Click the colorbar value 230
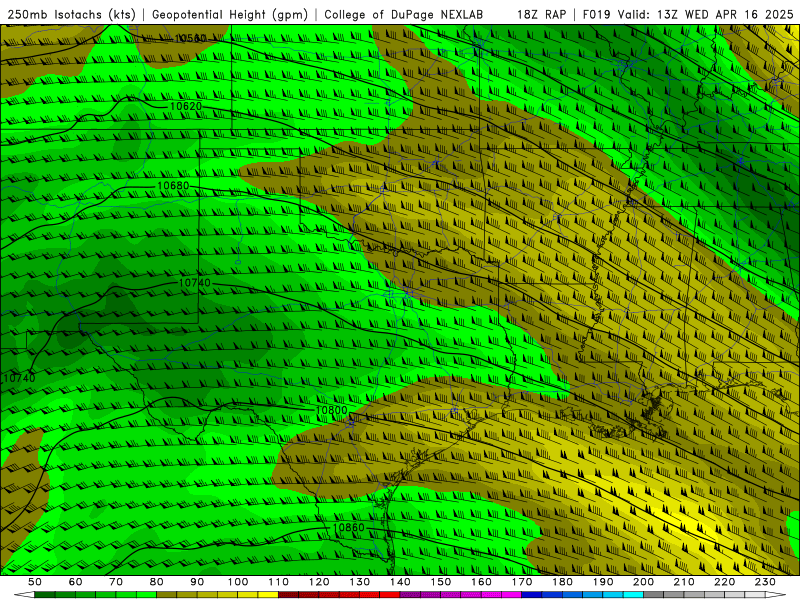The height and width of the screenshot is (600, 800). (765, 582)
